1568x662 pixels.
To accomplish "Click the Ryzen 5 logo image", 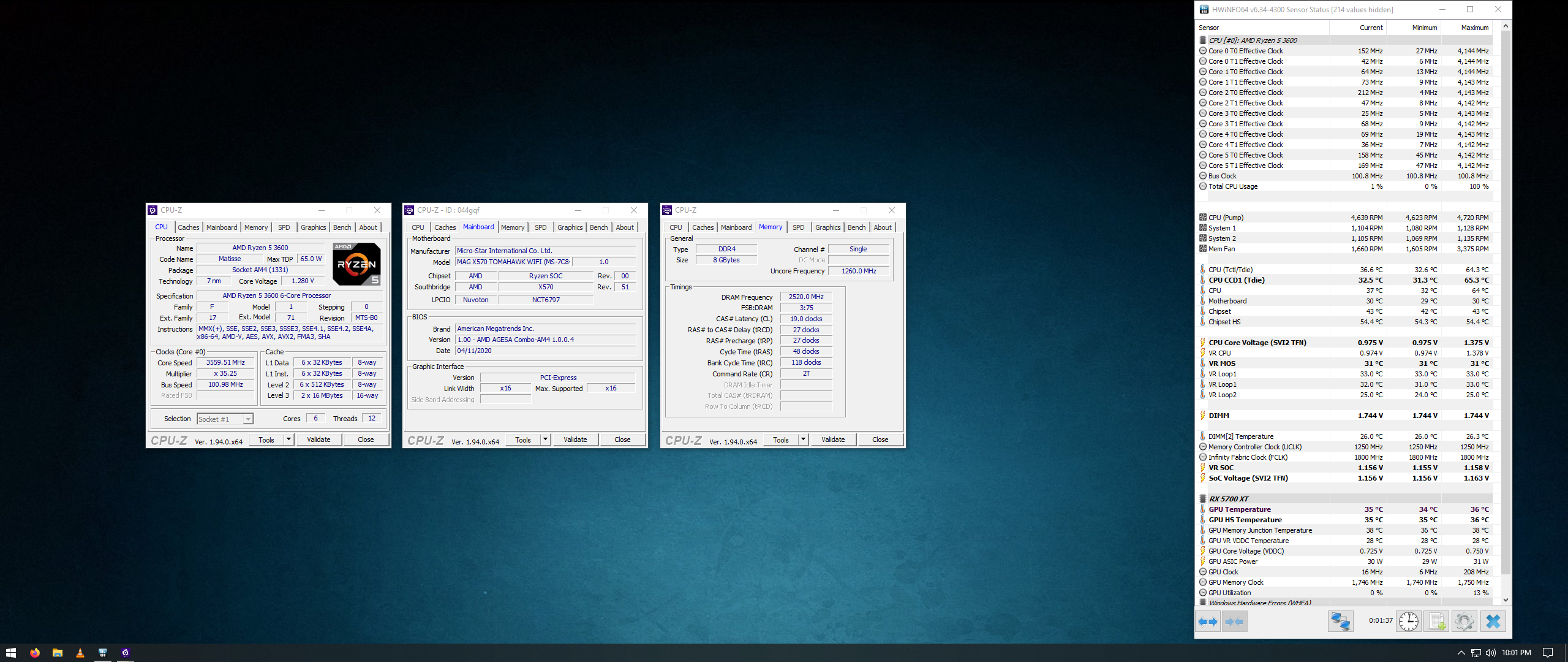I will click(x=356, y=264).
